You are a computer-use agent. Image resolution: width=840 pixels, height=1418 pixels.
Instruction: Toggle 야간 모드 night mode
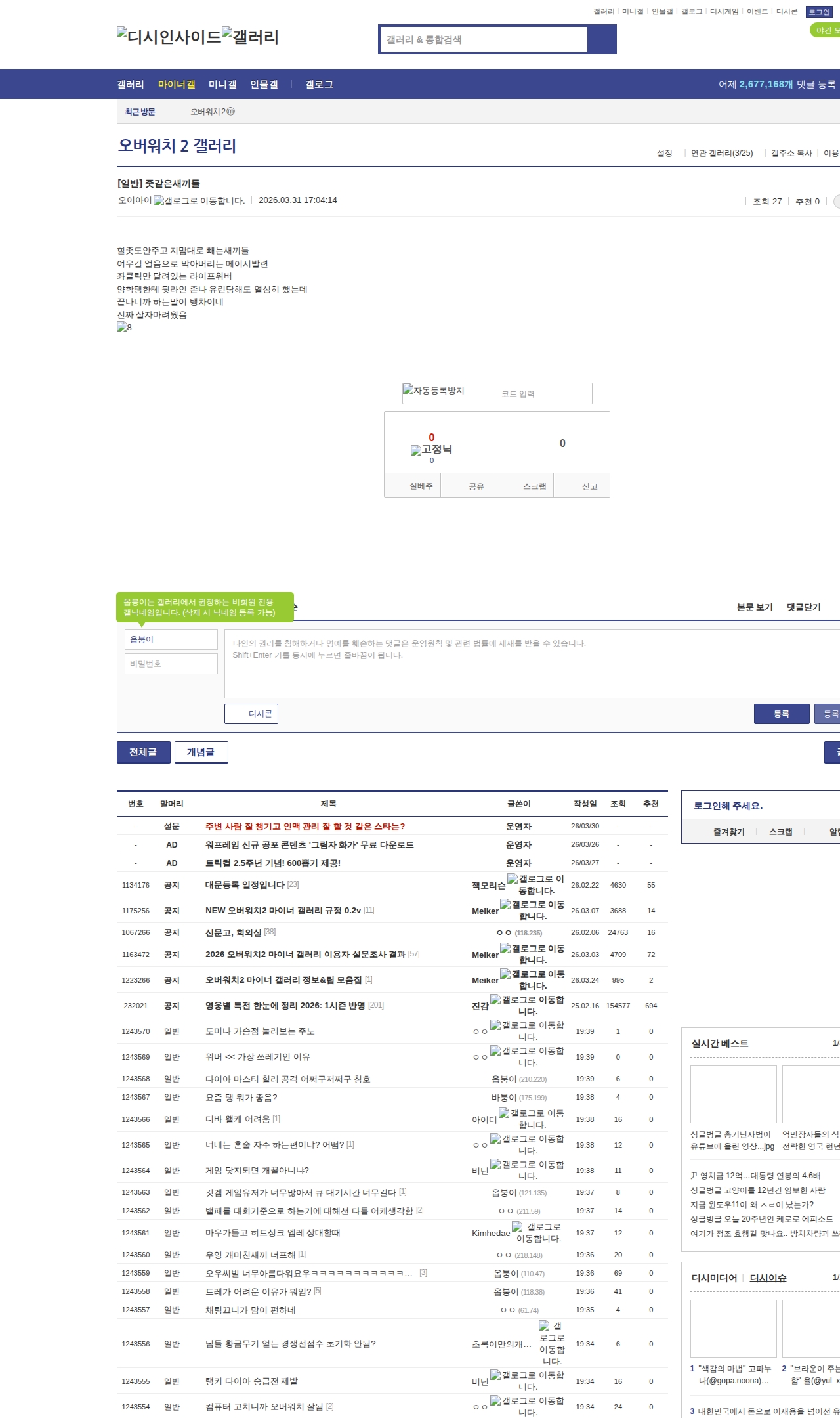tap(826, 30)
